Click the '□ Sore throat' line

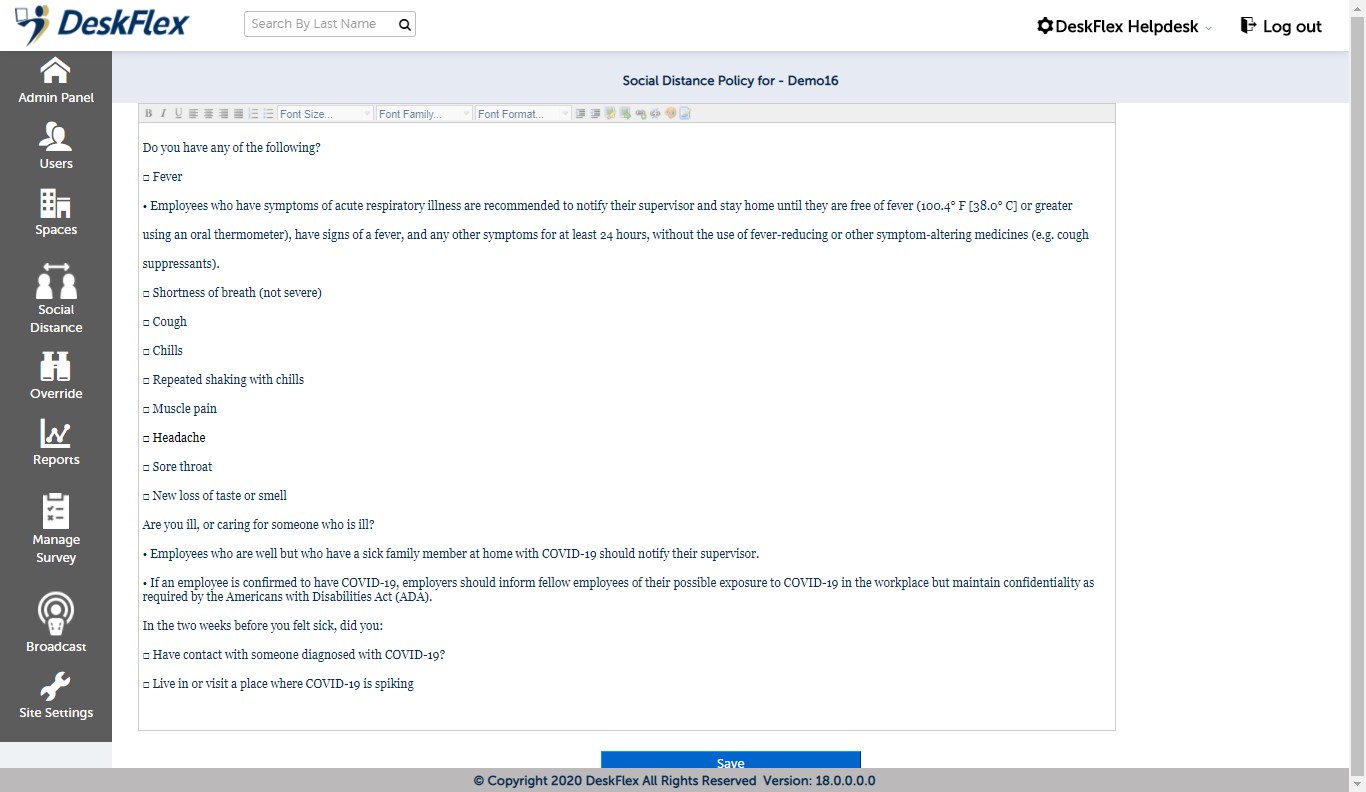[x=177, y=467]
